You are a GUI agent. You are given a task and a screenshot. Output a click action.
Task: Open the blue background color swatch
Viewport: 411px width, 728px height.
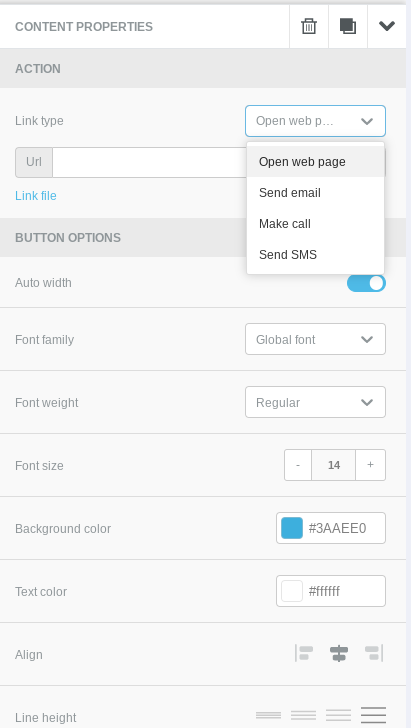pyautogui.click(x=292, y=528)
